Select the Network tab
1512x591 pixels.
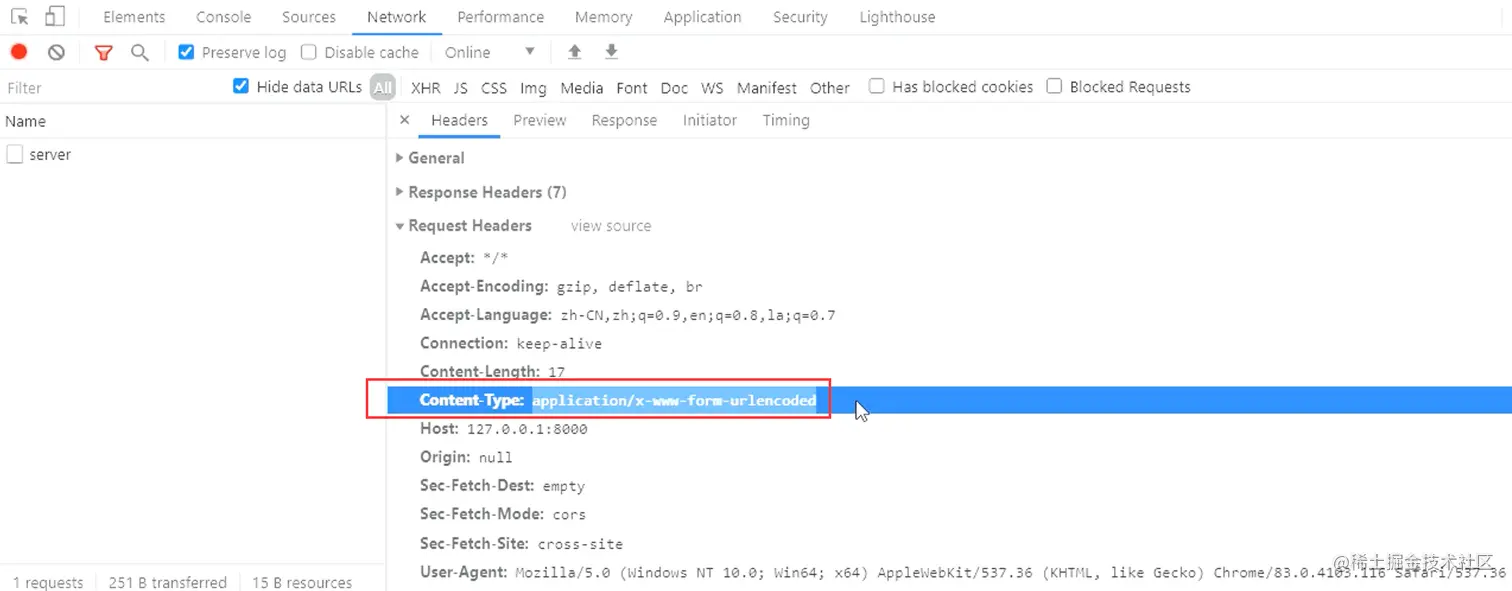click(x=397, y=17)
